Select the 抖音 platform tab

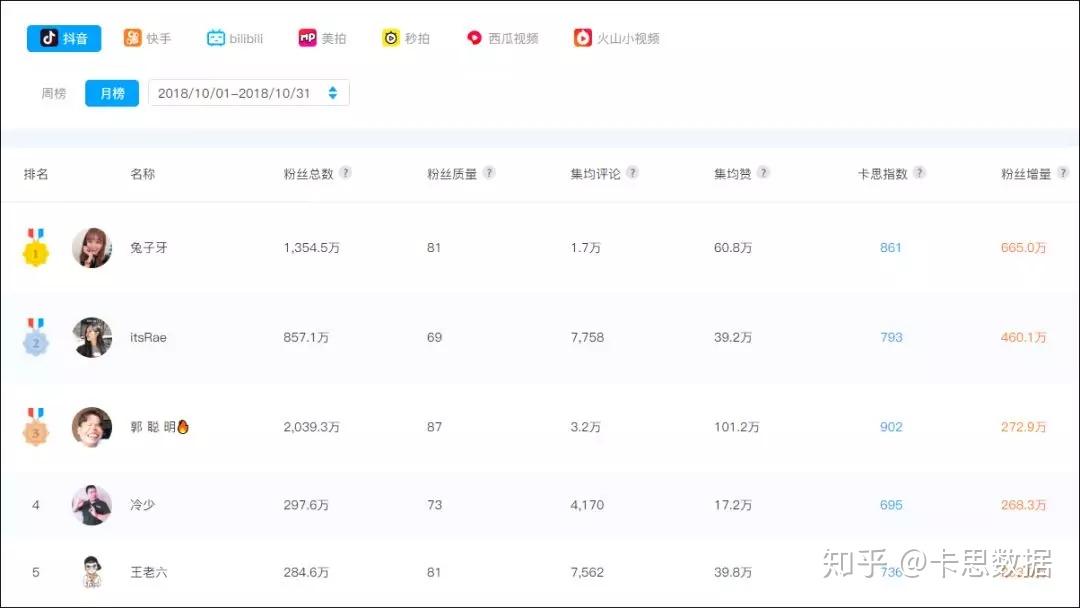pyautogui.click(x=64, y=38)
